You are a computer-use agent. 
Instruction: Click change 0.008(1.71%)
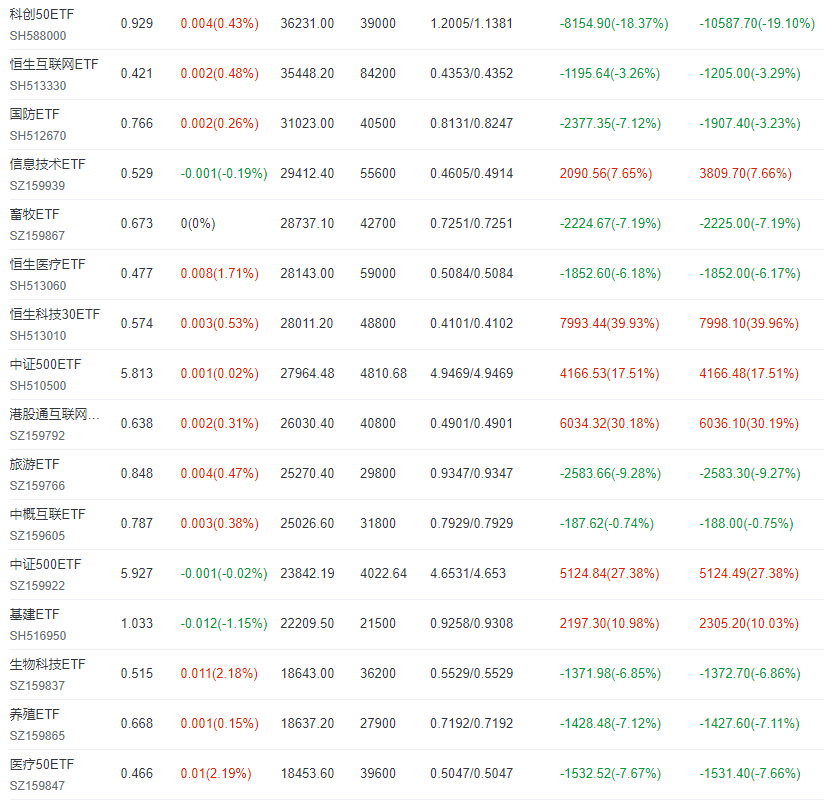(x=220, y=273)
